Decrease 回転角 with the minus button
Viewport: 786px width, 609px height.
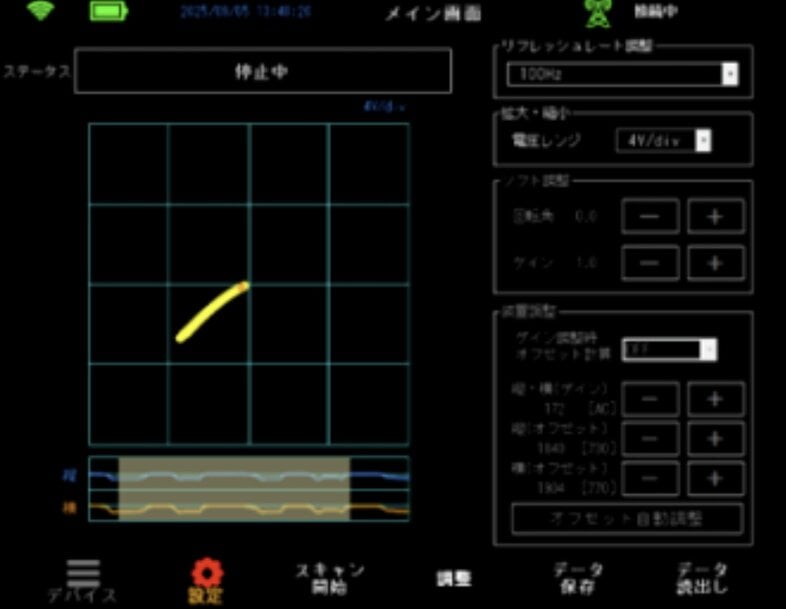point(650,217)
